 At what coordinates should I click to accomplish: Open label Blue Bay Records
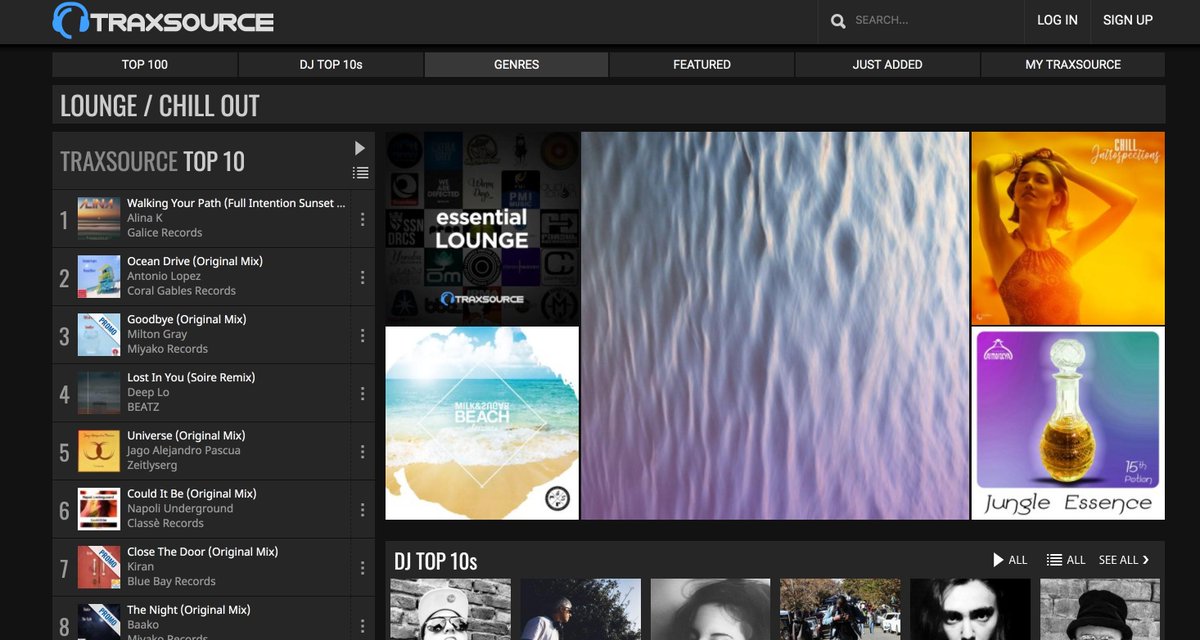171,581
